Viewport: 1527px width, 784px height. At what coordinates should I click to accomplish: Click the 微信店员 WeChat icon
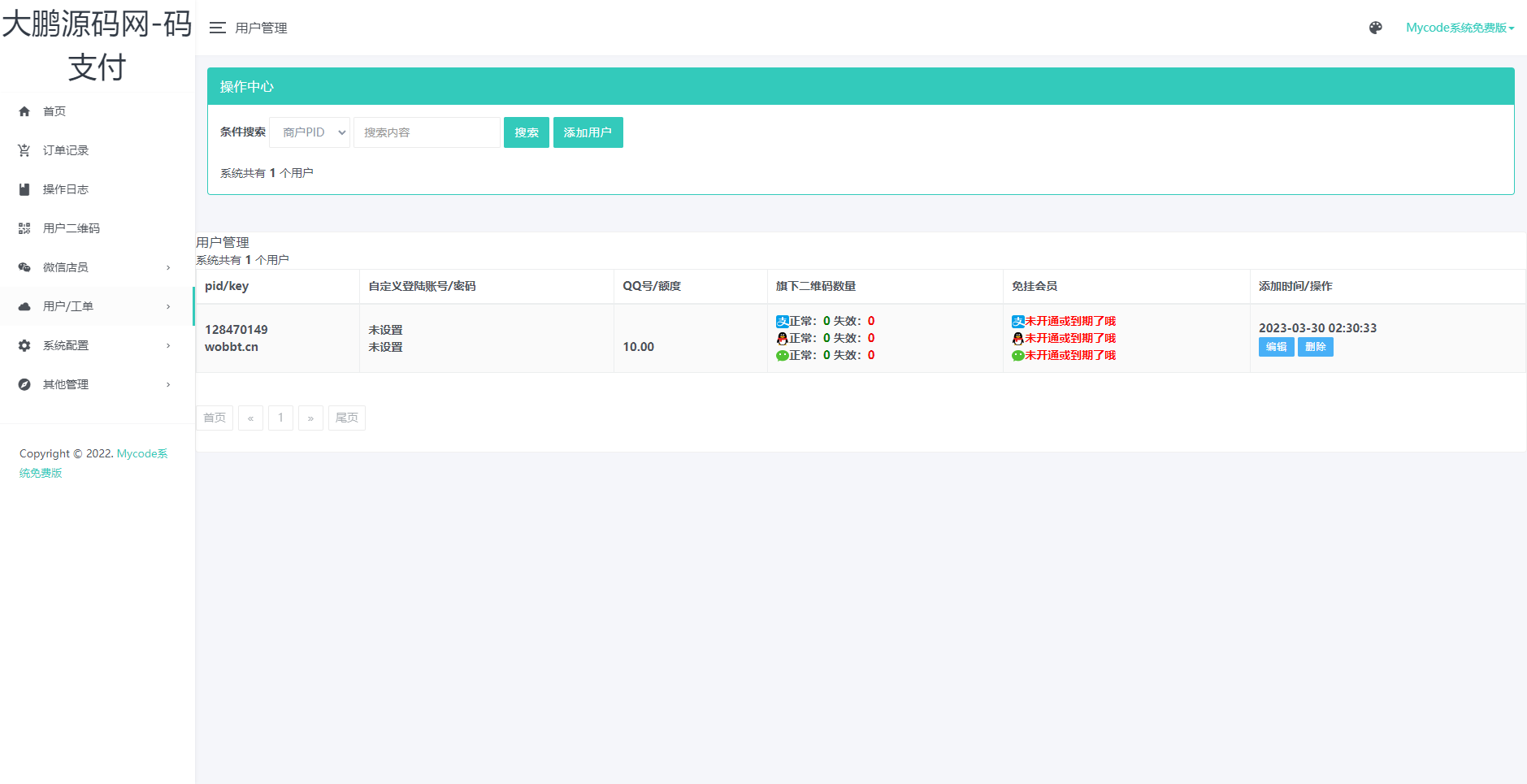(x=24, y=266)
